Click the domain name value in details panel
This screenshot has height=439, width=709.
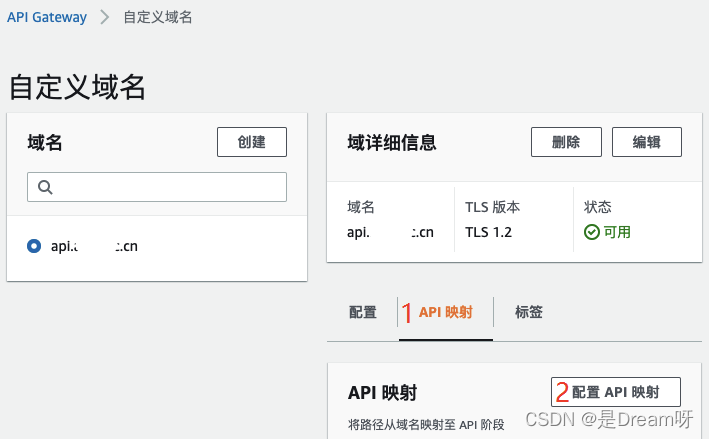390,232
